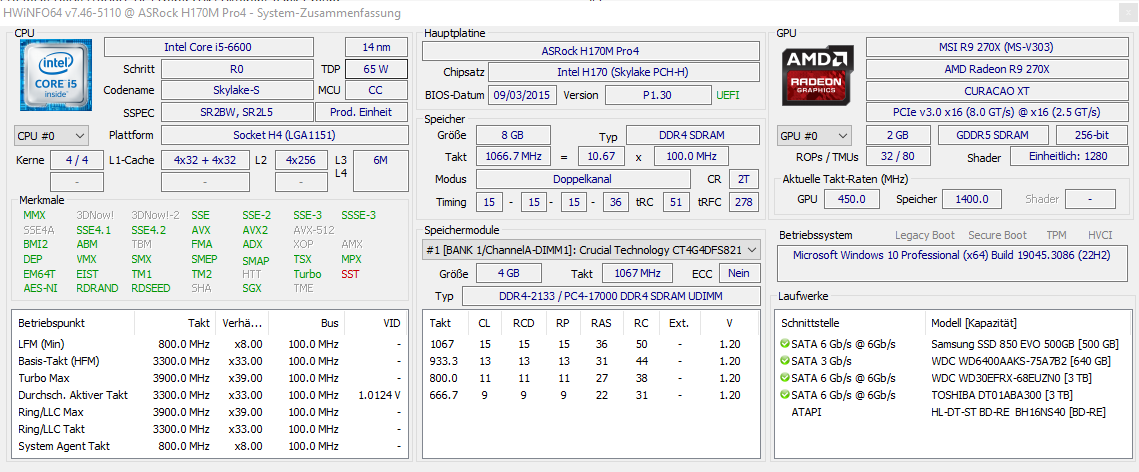Click green status icon for WDC WD6400AAKS drive

coord(784,361)
